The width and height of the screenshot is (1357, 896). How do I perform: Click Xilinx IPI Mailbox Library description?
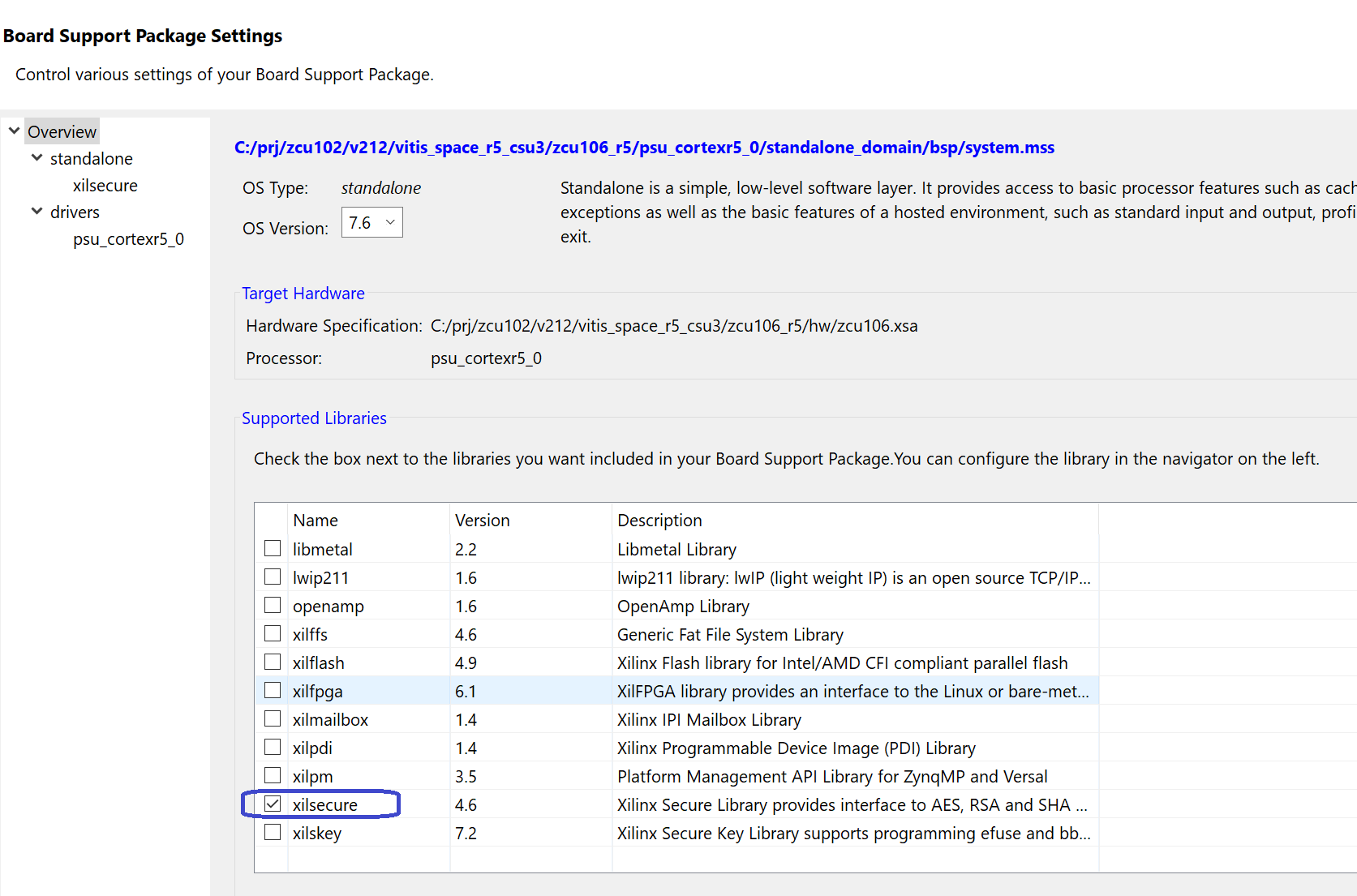[x=709, y=720]
